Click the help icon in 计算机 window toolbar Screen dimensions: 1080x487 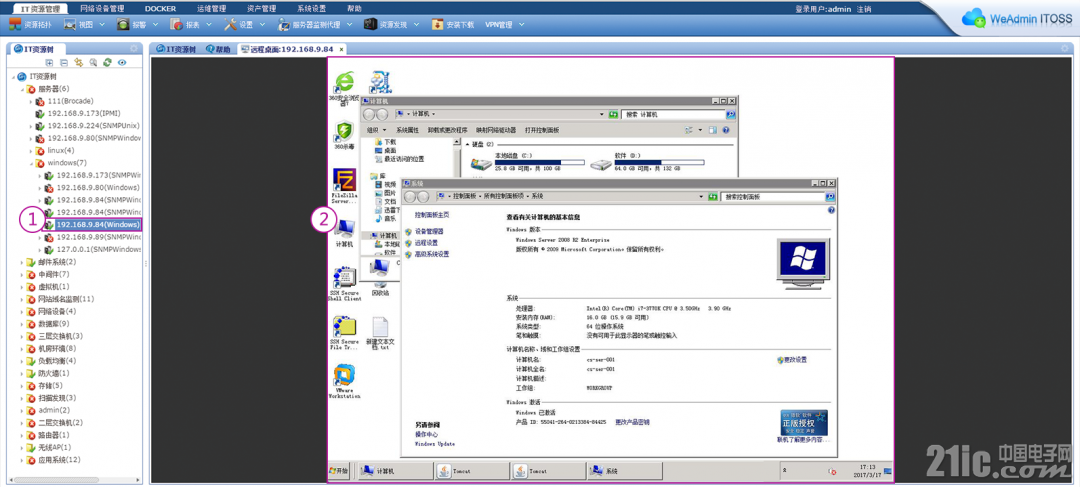pos(725,129)
